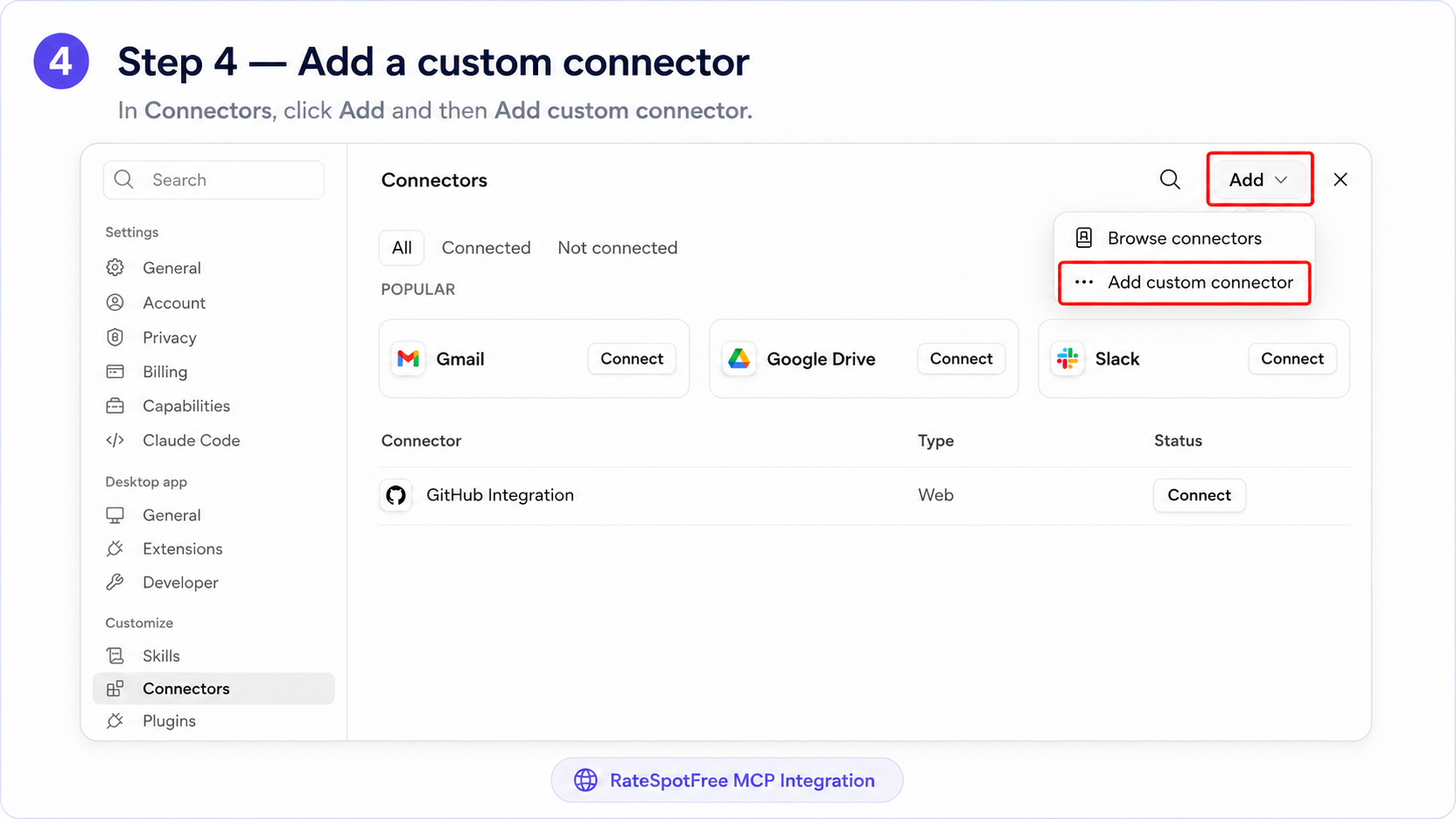Image resolution: width=1456 pixels, height=819 pixels.
Task: Select Connectors in the sidebar
Action: click(213, 688)
